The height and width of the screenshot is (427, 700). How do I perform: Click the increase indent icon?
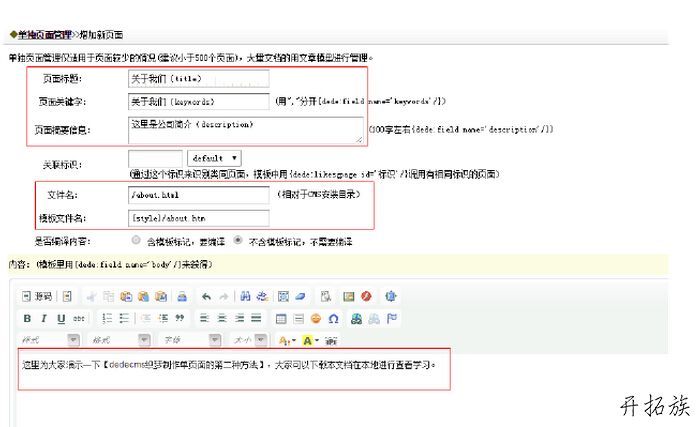(x=163, y=318)
